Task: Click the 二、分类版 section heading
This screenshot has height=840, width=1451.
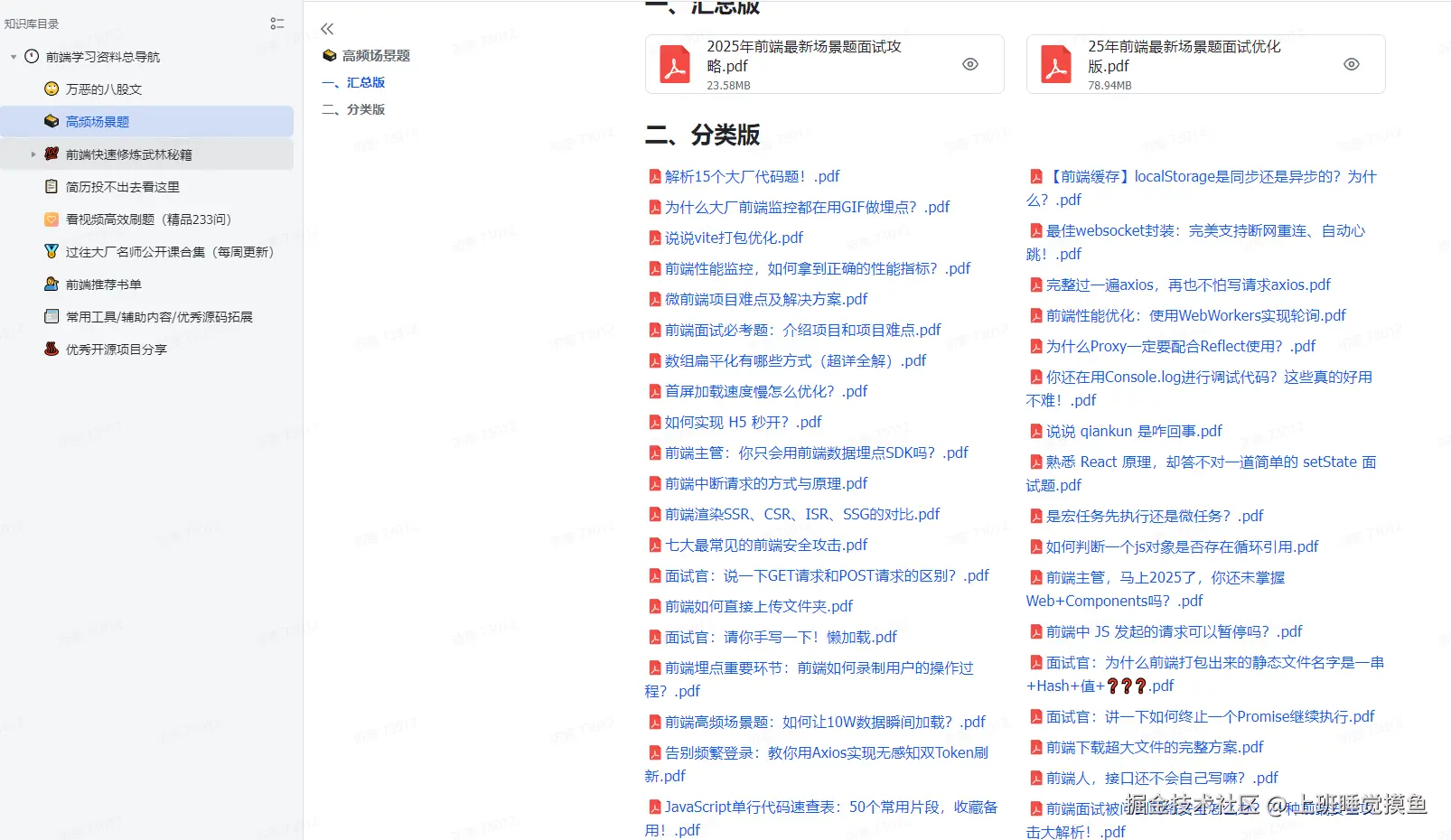Action: pos(702,135)
